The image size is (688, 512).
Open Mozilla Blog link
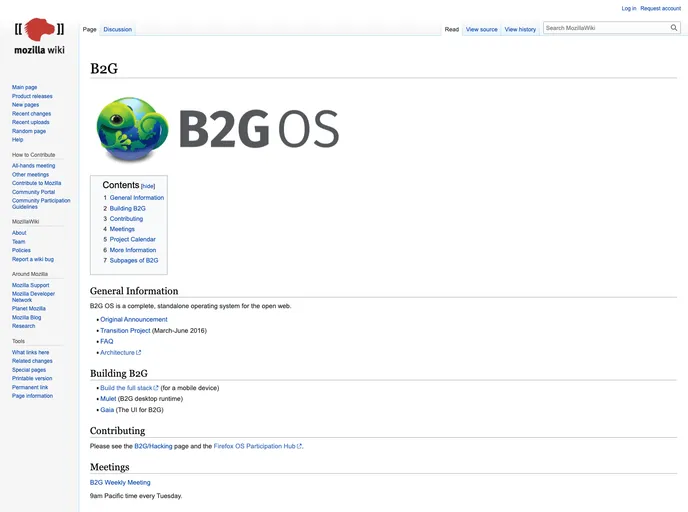[26, 317]
